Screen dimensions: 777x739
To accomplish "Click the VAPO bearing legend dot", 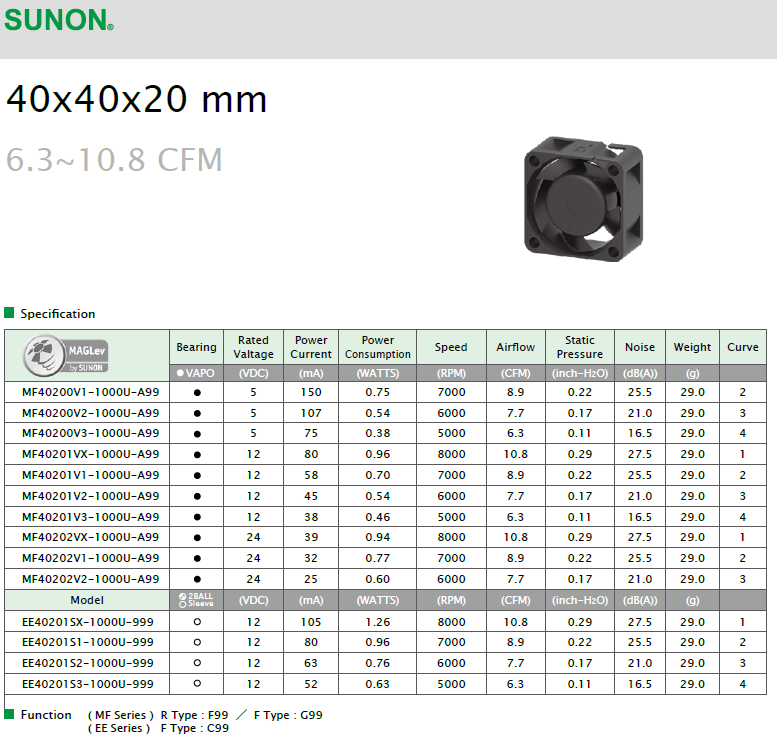I will [180, 373].
